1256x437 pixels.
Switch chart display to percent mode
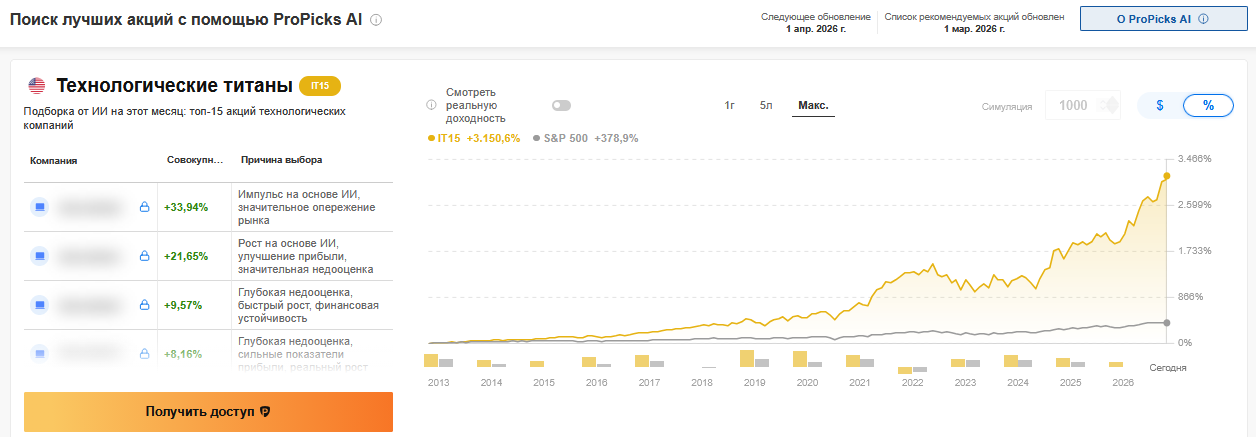[1208, 105]
